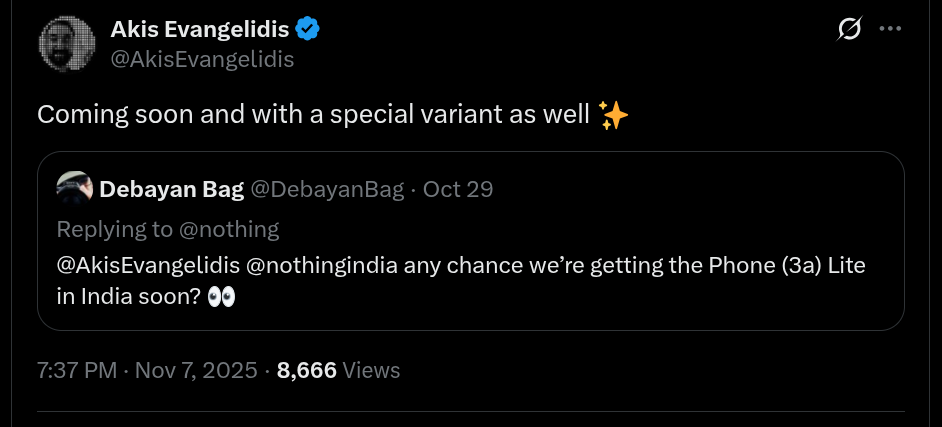Click the eyes emoji in the quoted post

point(220,297)
